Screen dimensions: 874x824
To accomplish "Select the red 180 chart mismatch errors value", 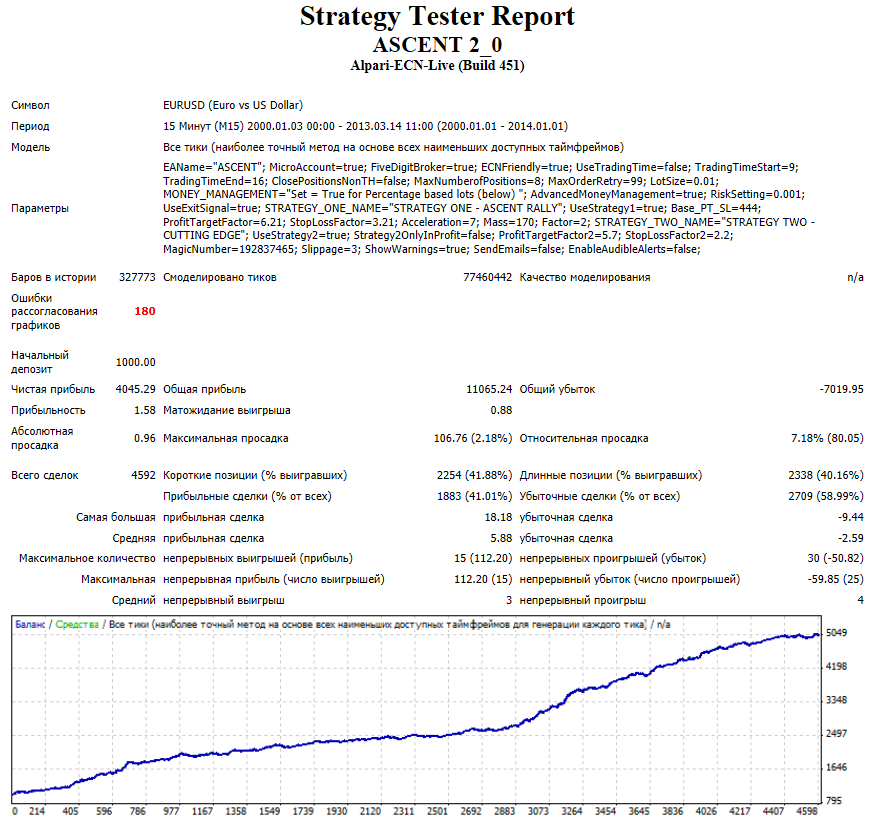I will pyautogui.click(x=145, y=312).
